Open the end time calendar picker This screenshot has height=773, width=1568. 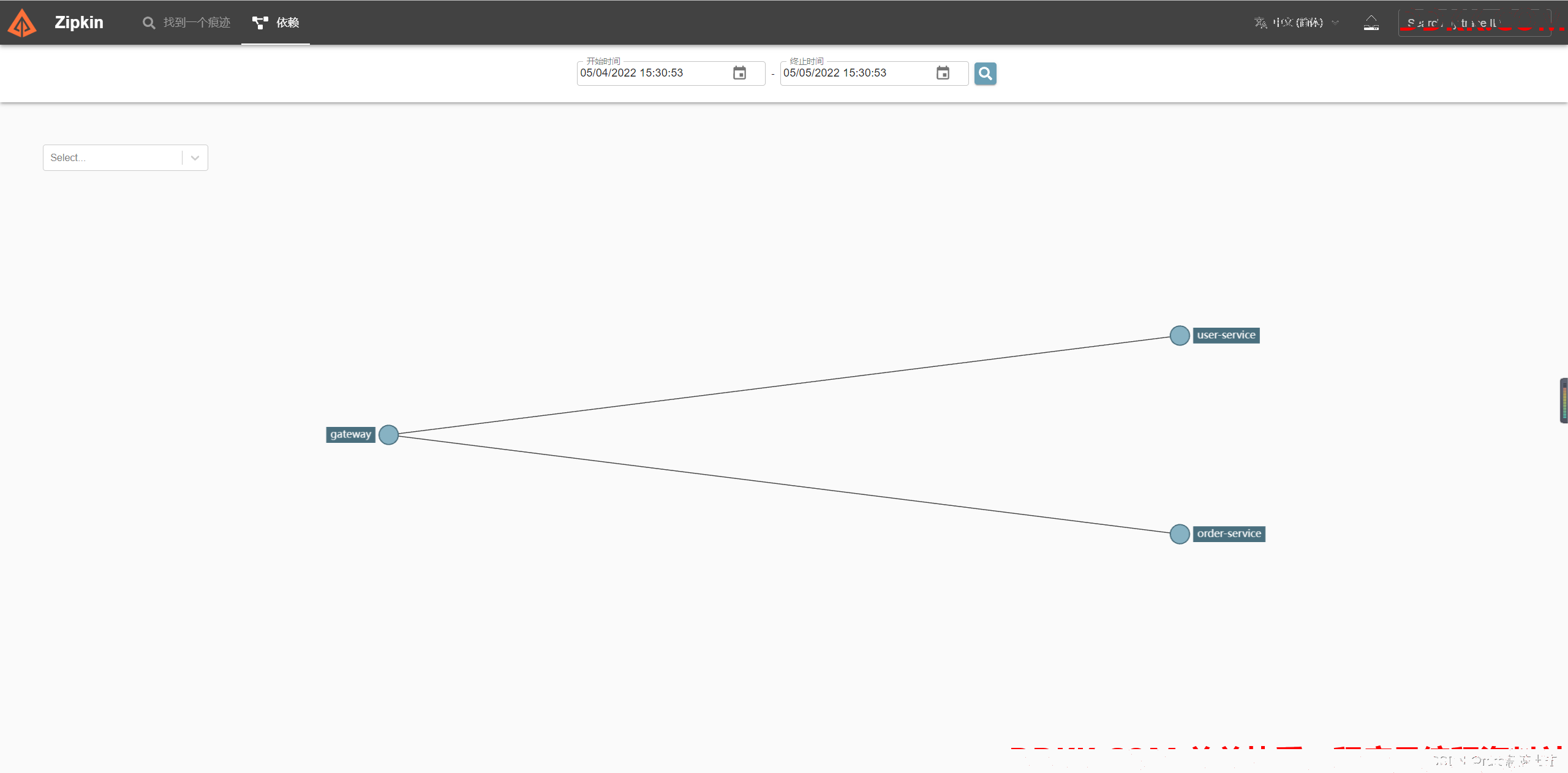coord(943,74)
